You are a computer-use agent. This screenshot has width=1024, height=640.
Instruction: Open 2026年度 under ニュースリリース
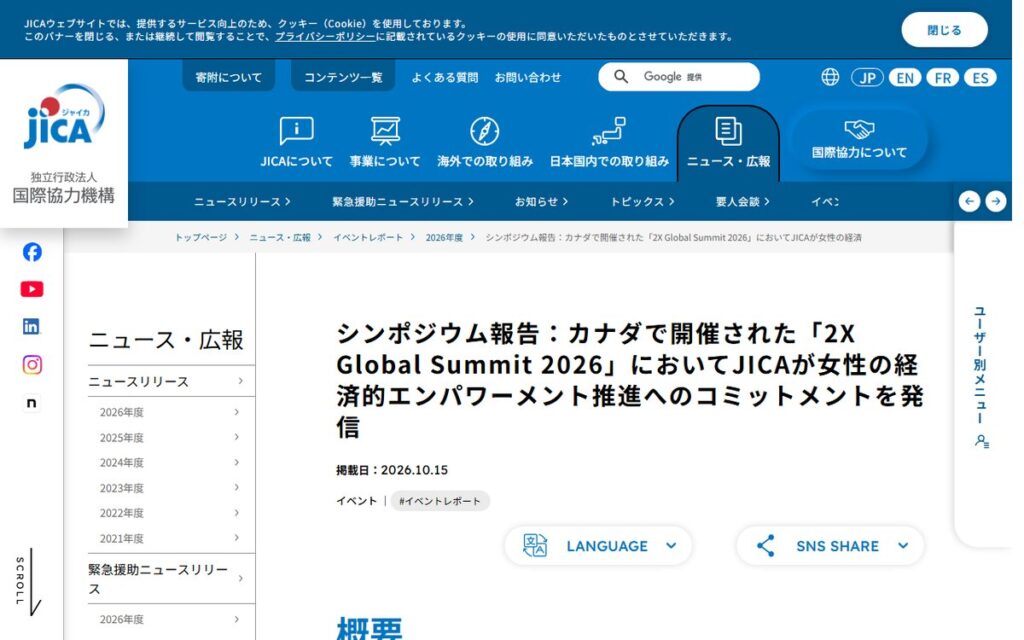coord(171,412)
